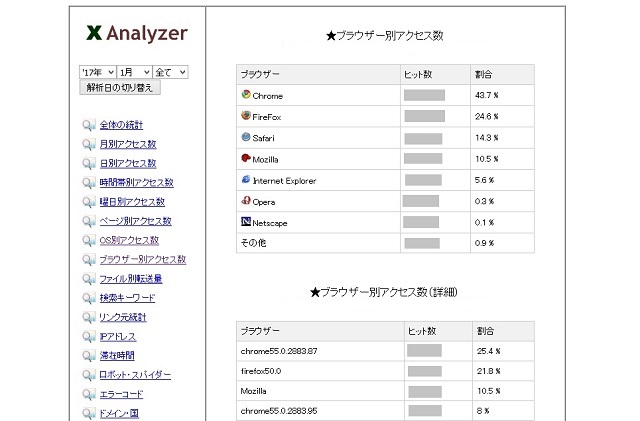
Task: Click the 解析日の切り替え button
Action: coord(120,87)
